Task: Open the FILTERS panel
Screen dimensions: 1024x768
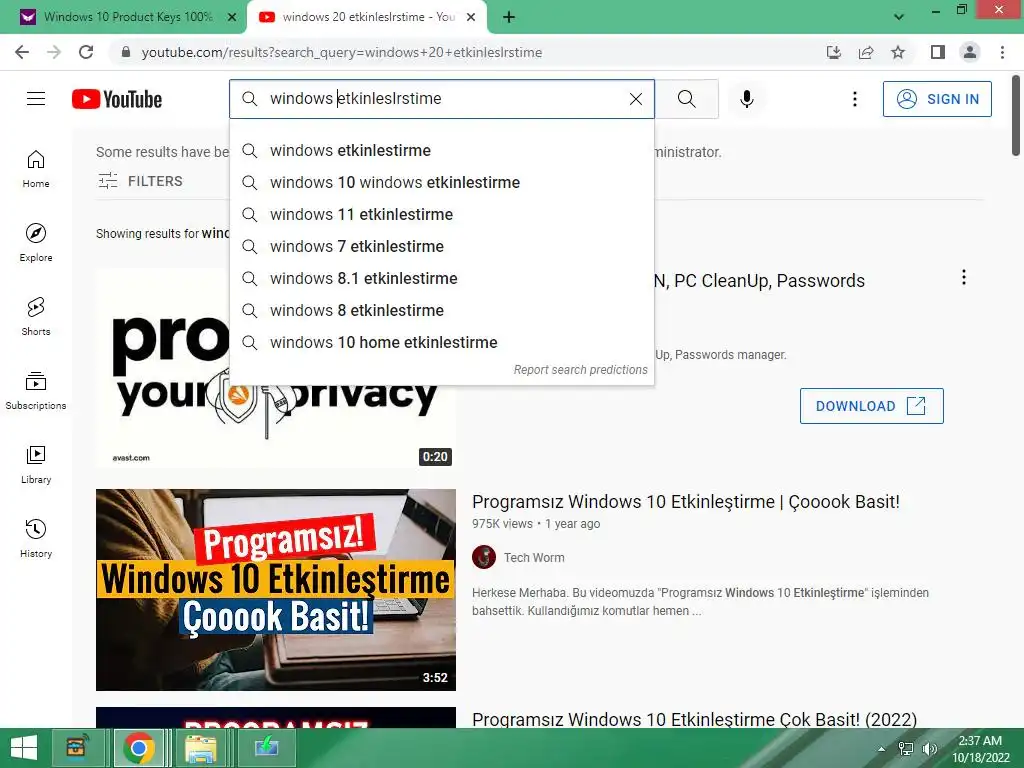Action: (140, 181)
